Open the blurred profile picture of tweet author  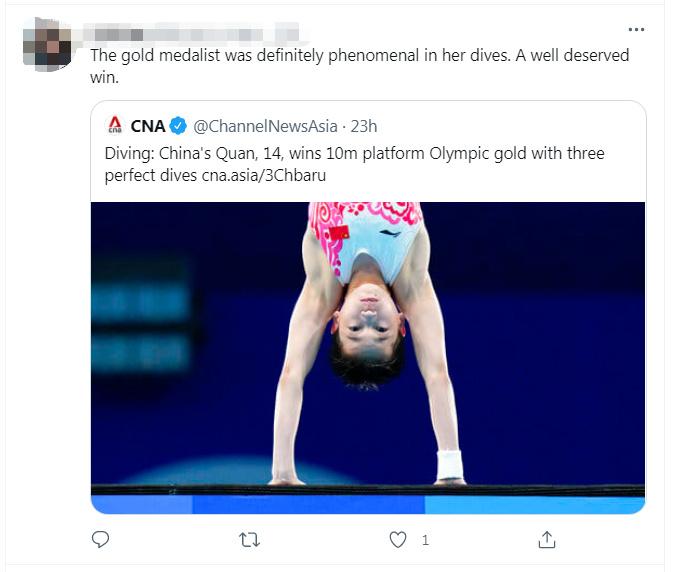[x=47, y=43]
